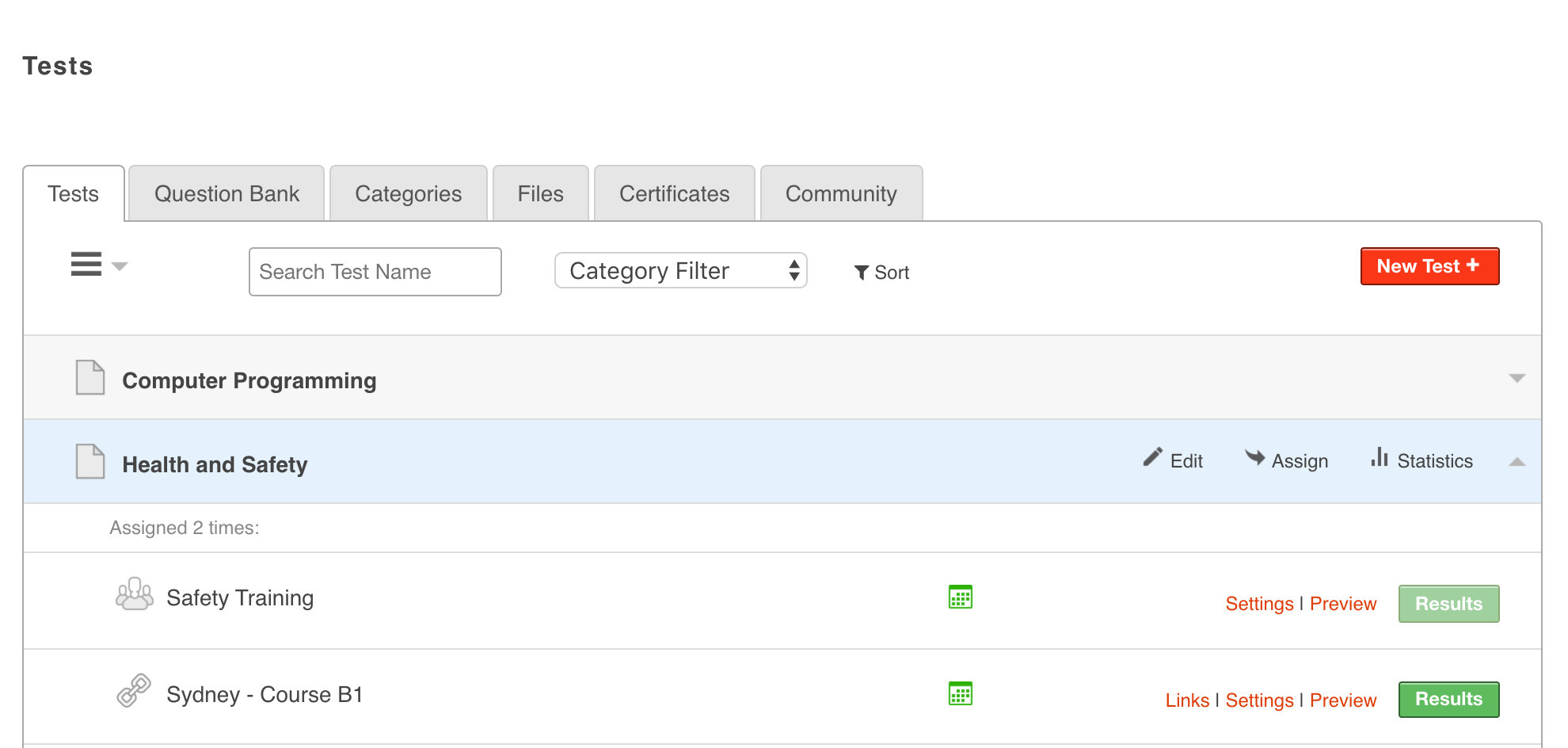Viewport: 1568px width, 748px height.
Task: Click the Computer Programming document icon
Action: (x=89, y=378)
